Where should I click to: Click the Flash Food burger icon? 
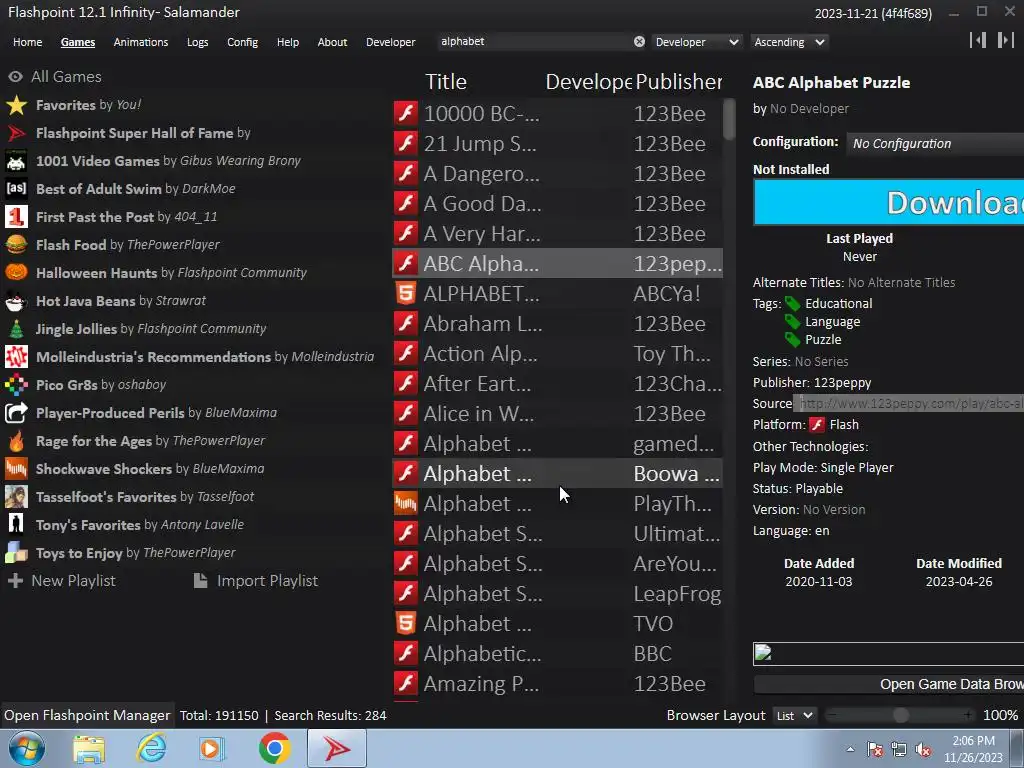click(x=16, y=245)
